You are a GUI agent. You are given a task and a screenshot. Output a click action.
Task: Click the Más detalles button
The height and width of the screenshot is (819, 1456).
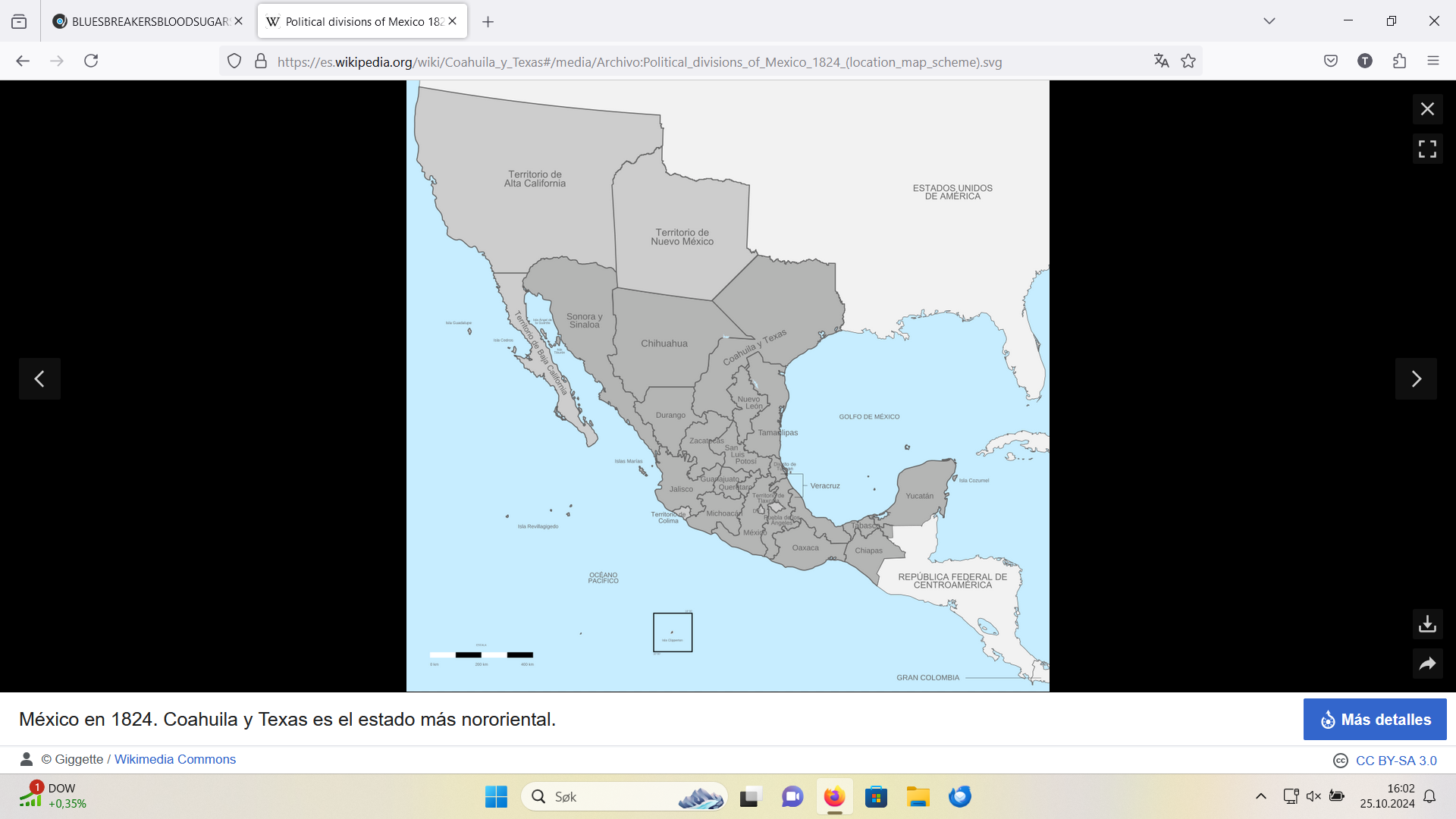pyautogui.click(x=1374, y=720)
